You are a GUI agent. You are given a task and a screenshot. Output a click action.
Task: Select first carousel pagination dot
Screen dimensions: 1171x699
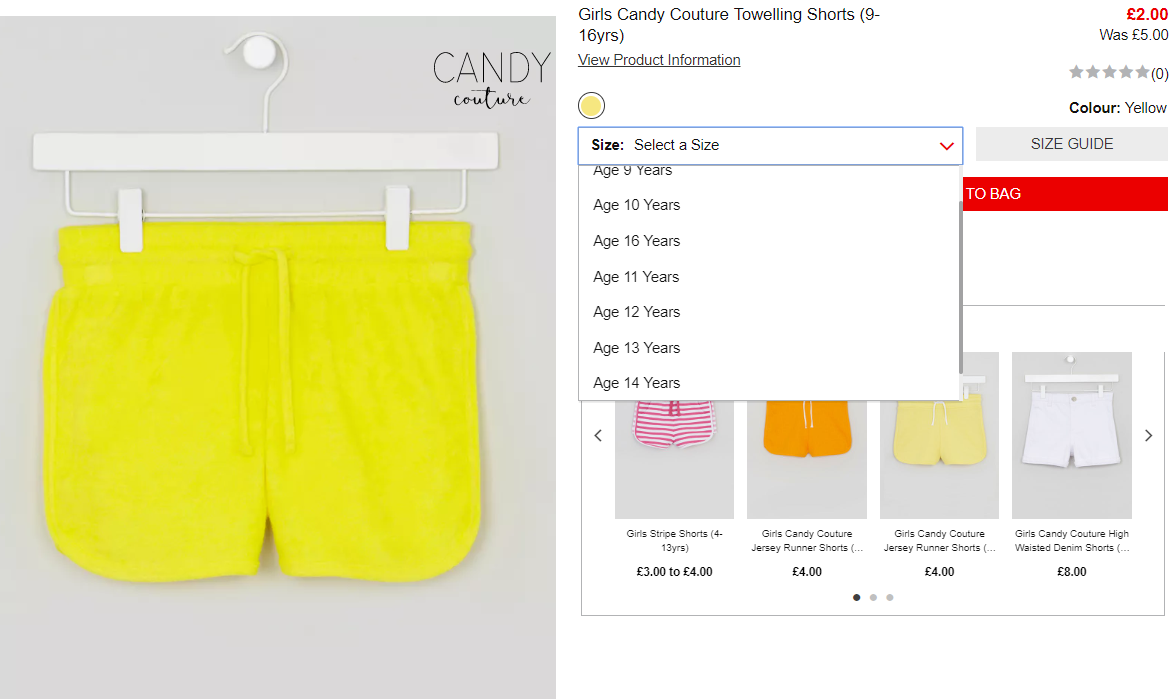(x=857, y=597)
